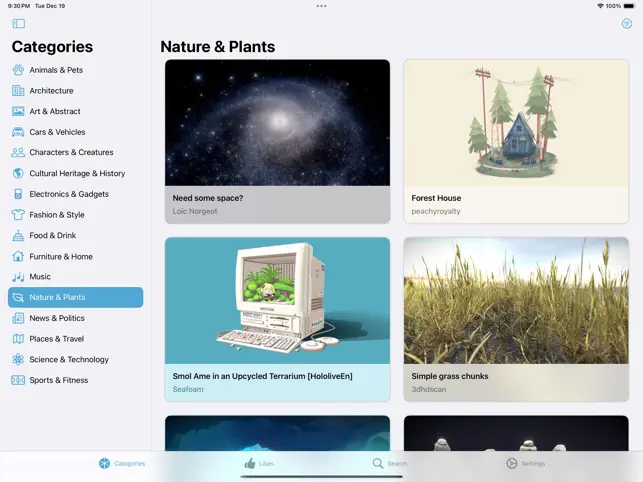Click the car icon for Cars & Vehicles
Viewport: 643px width, 482px height.
(x=18, y=132)
